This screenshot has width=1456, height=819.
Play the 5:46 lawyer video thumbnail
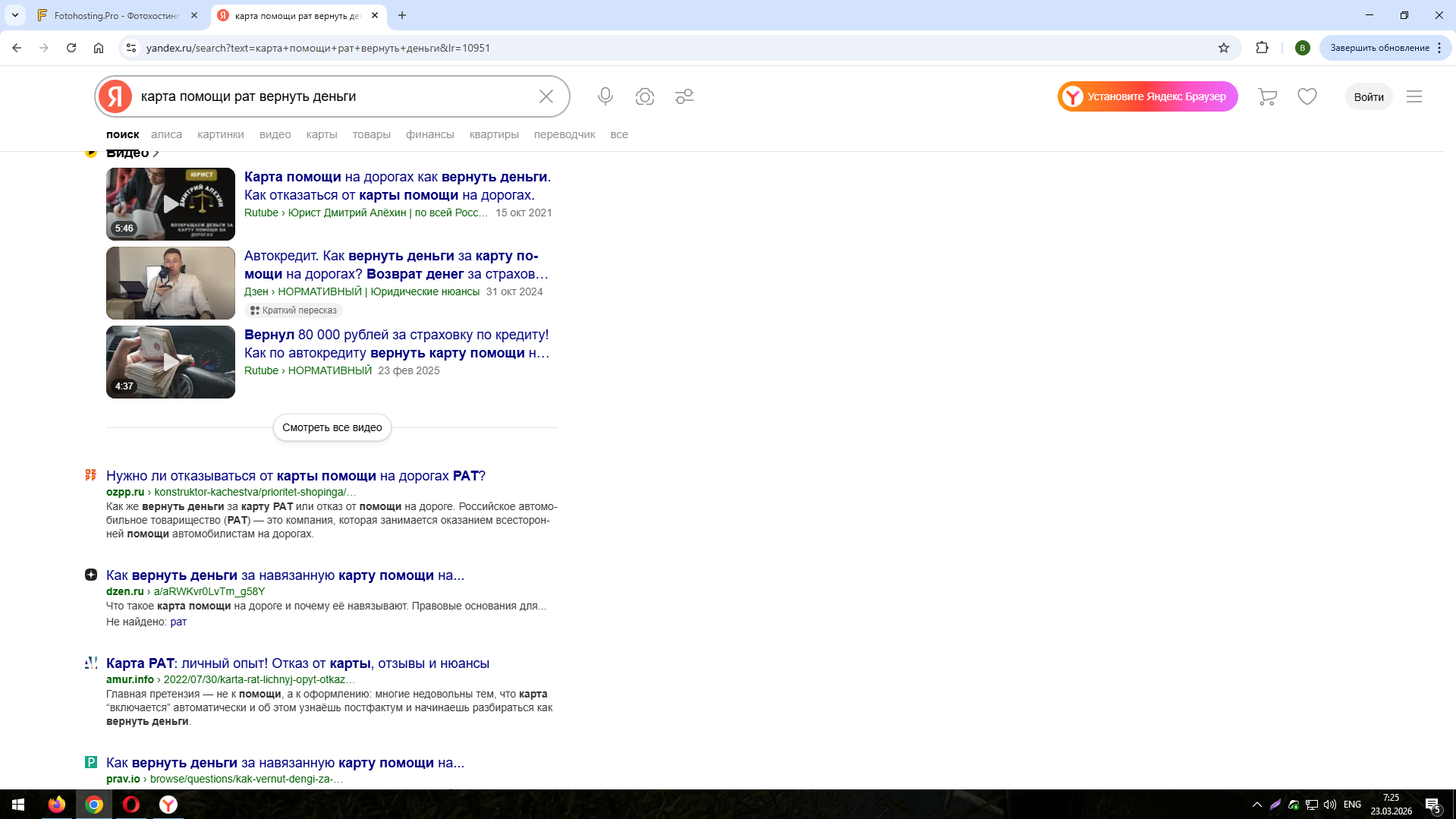click(x=171, y=204)
